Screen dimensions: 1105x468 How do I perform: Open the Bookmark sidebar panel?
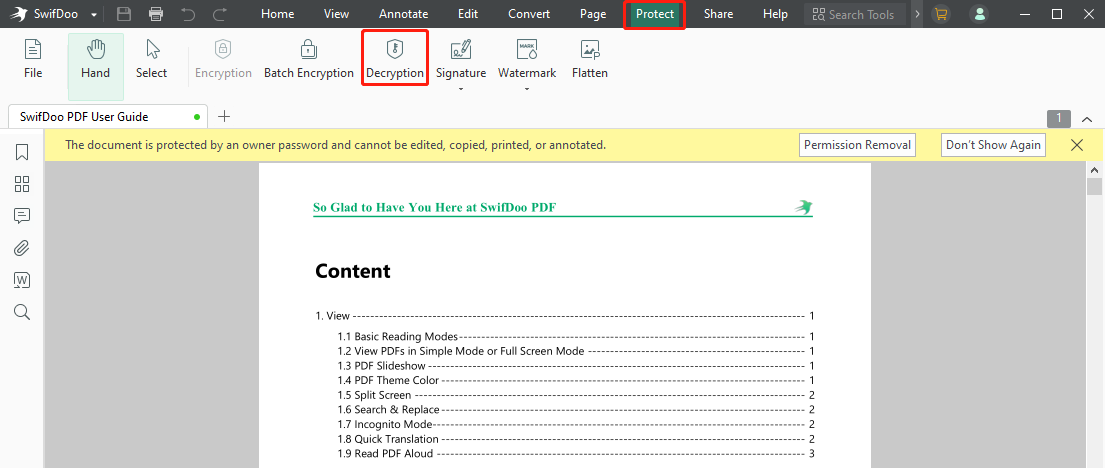tap(22, 152)
